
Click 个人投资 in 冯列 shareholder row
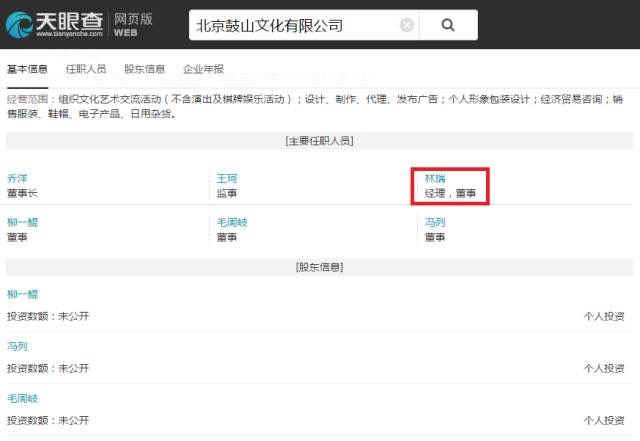click(x=604, y=368)
